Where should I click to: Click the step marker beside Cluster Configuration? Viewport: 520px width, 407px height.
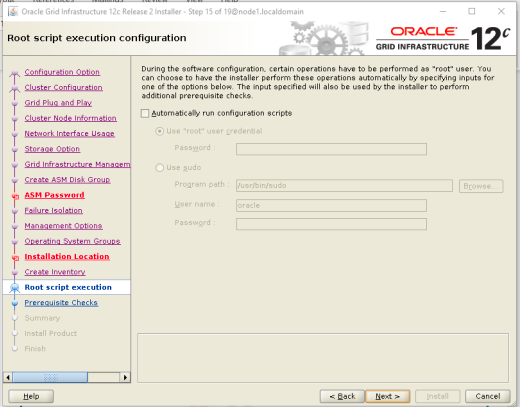pos(14,88)
